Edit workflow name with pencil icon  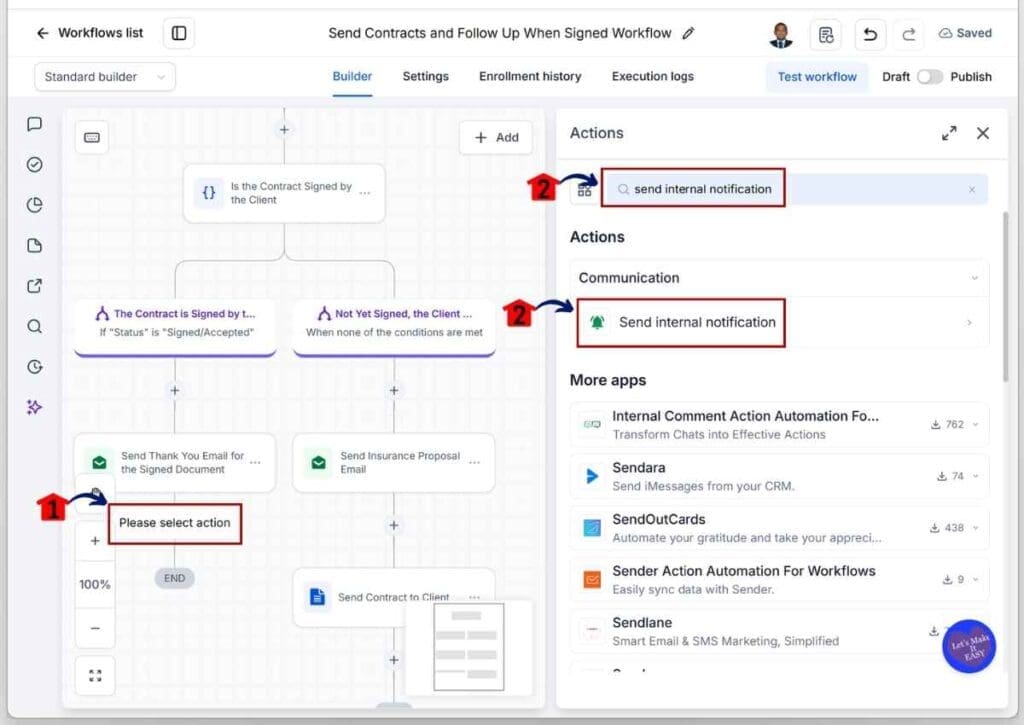pos(688,33)
